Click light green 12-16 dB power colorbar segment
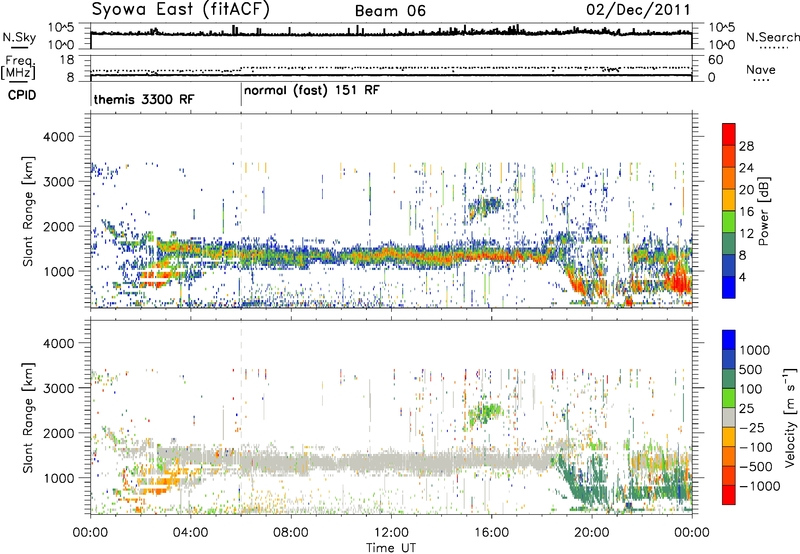This screenshot has height=554, width=800. coord(729,221)
